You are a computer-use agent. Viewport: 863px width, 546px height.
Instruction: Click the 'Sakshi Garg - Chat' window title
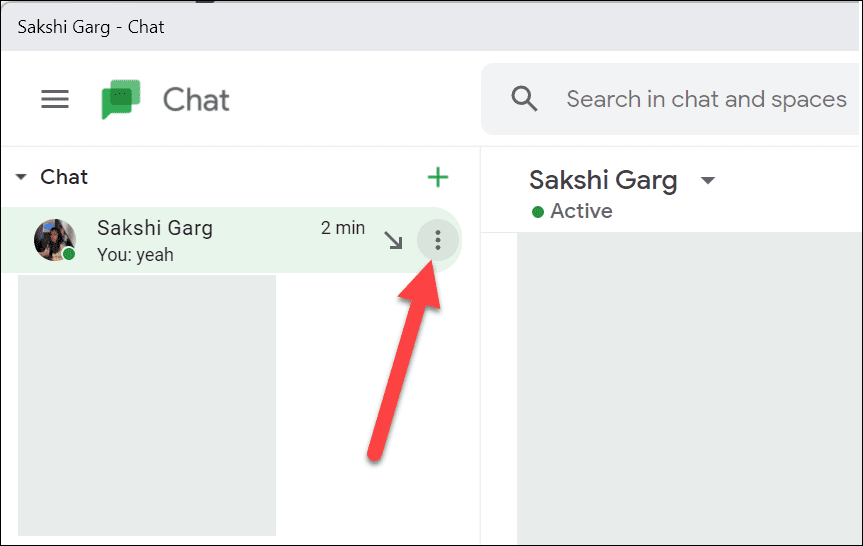coord(91,27)
